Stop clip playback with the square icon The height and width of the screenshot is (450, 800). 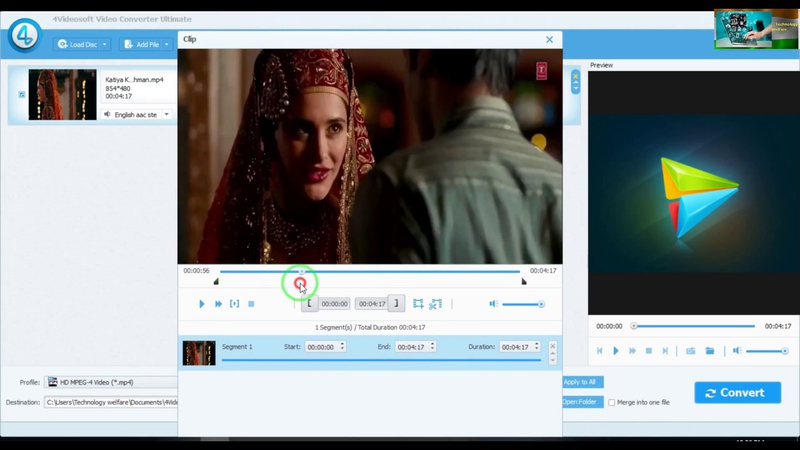click(x=251, y=304)
